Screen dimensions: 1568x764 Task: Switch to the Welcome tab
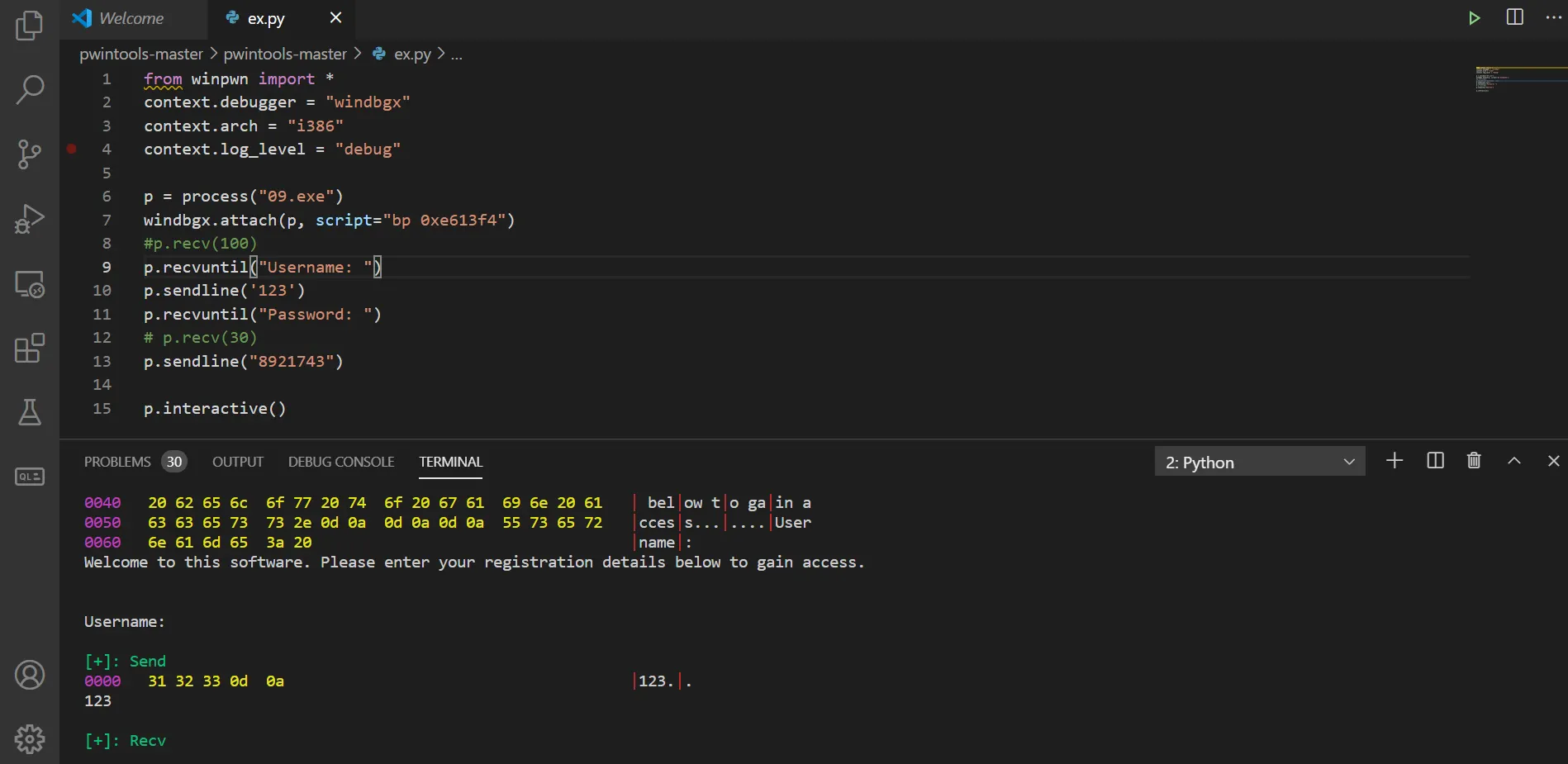pos(131,18)
